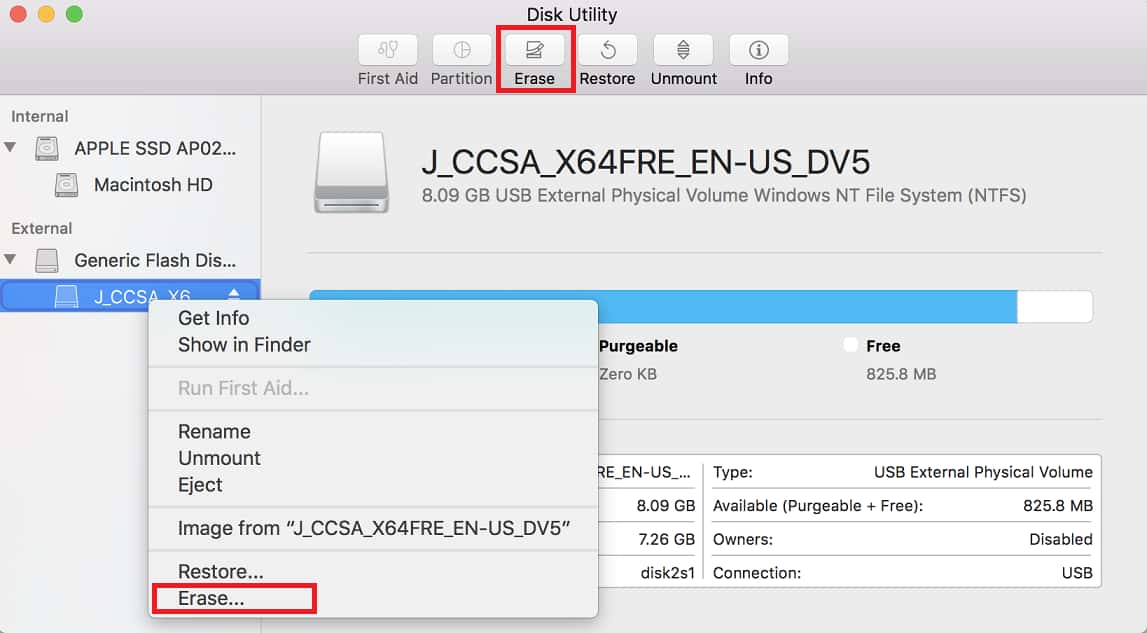1147x633 pixels.
Task: Click the Internal section header
Action: click(40, 116)
